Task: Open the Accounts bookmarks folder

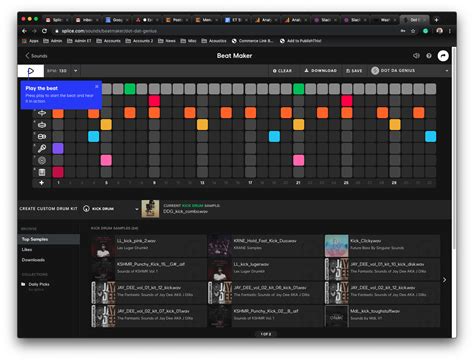Action: 109,41
